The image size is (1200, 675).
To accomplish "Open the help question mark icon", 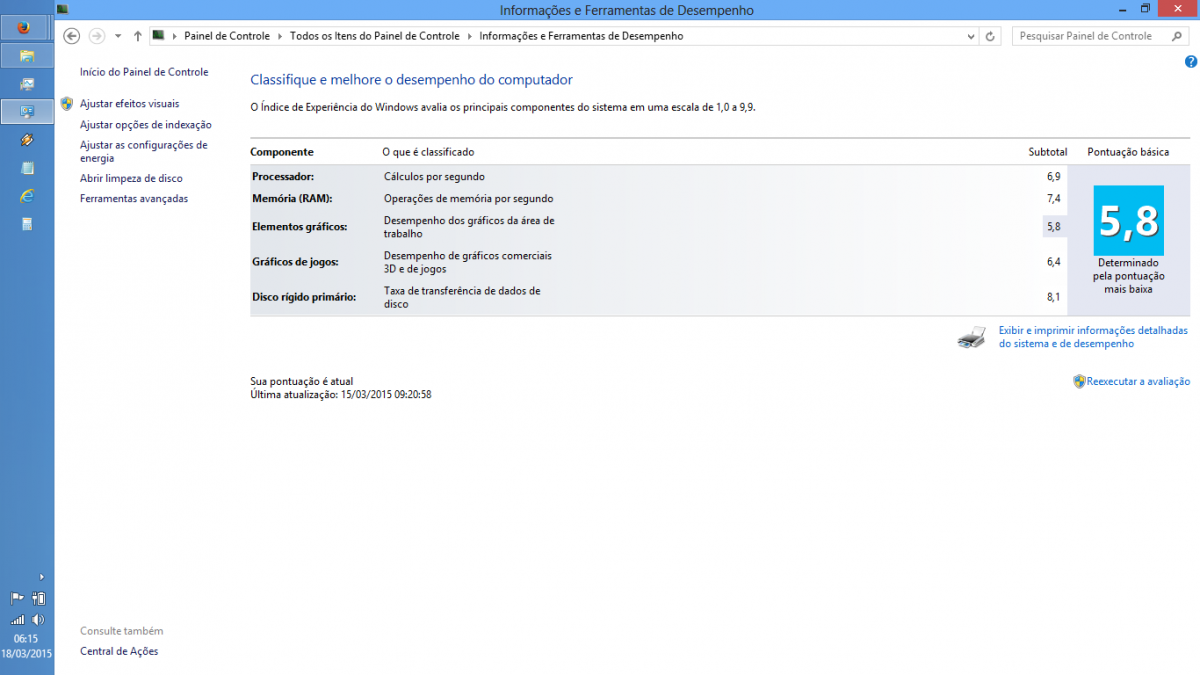I will pos(1190,62).
